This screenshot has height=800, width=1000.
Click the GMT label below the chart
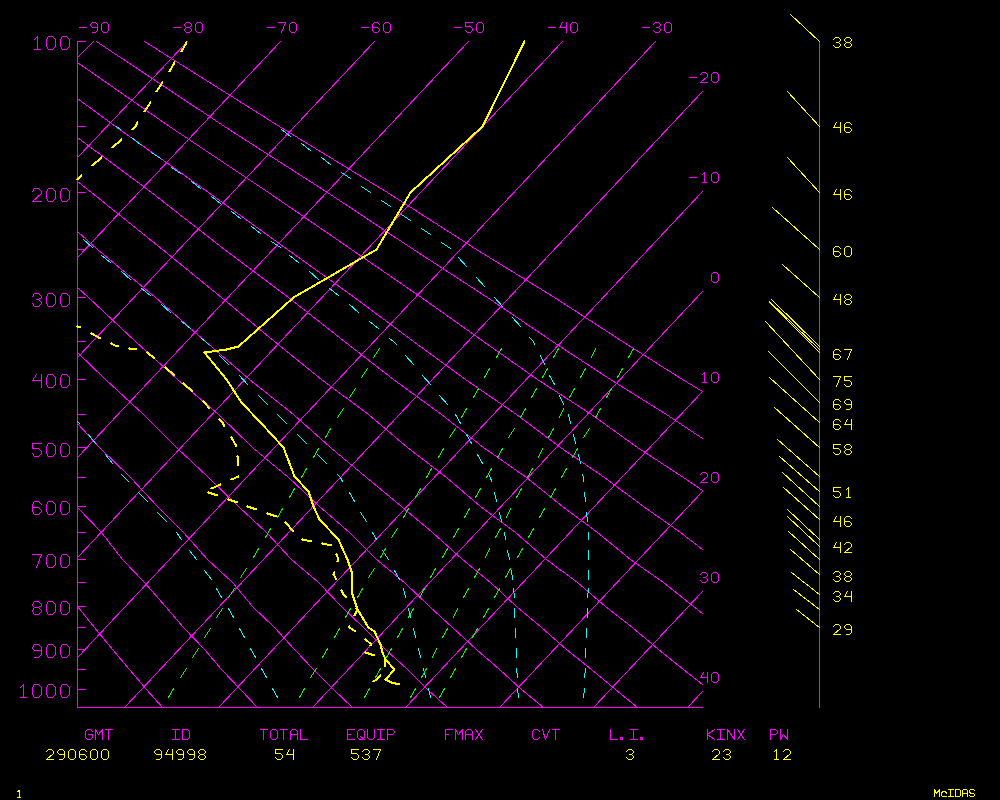98,735
